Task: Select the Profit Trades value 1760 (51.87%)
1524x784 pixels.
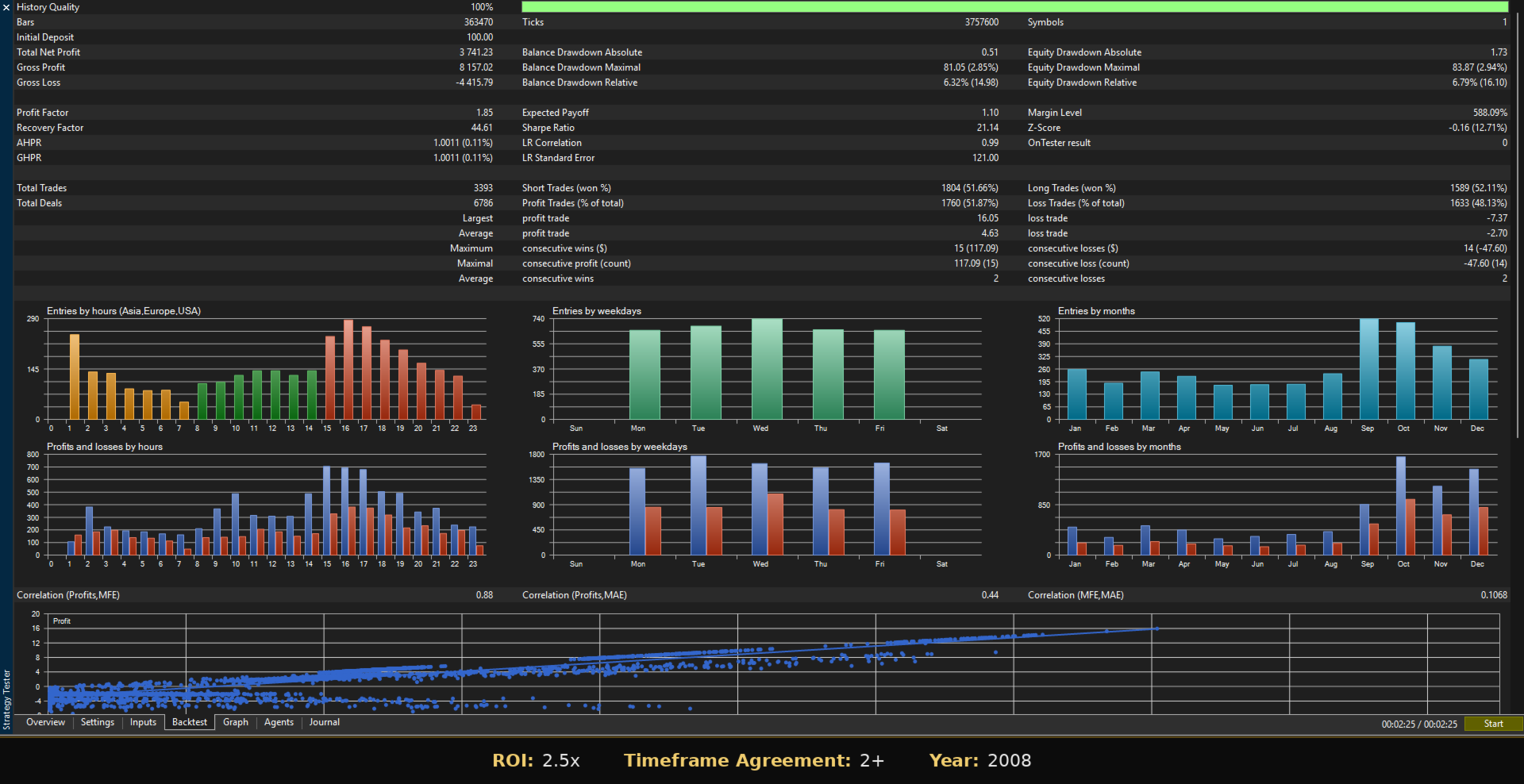Action: [970, 203]
